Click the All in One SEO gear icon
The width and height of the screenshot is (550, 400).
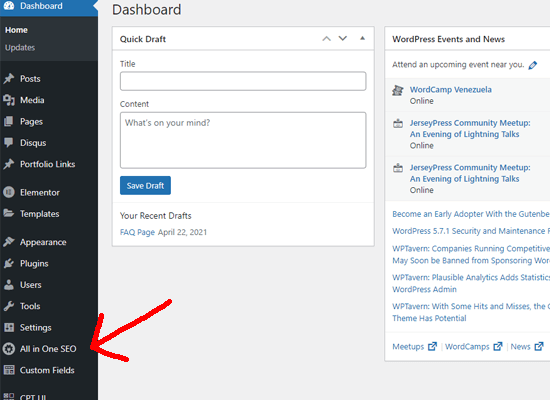[9, 349]
